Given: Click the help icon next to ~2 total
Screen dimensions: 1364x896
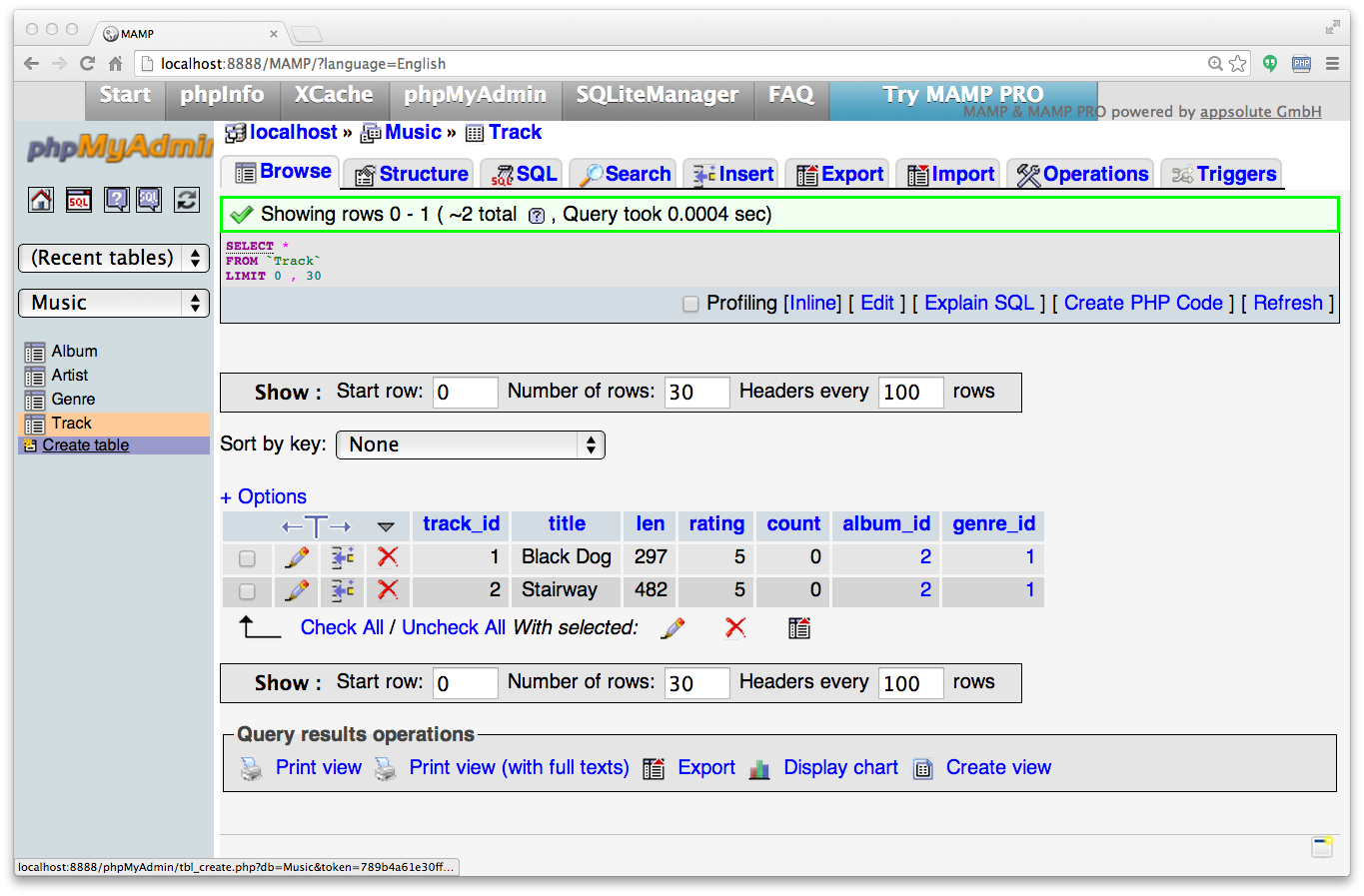Looking at the screenshot, I should [537, 216].
